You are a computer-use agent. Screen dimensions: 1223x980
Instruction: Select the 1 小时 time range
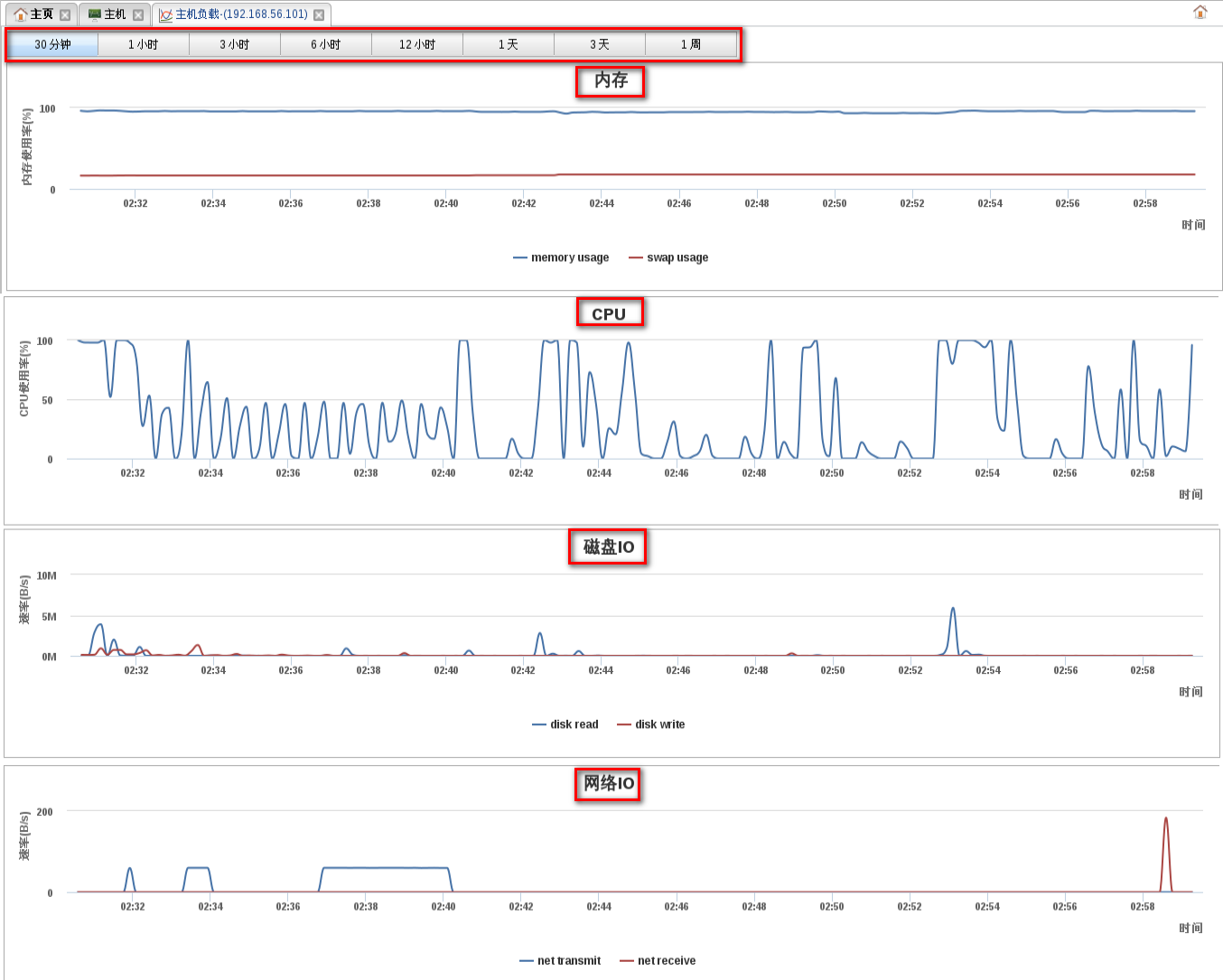click(x=143, y=44)
